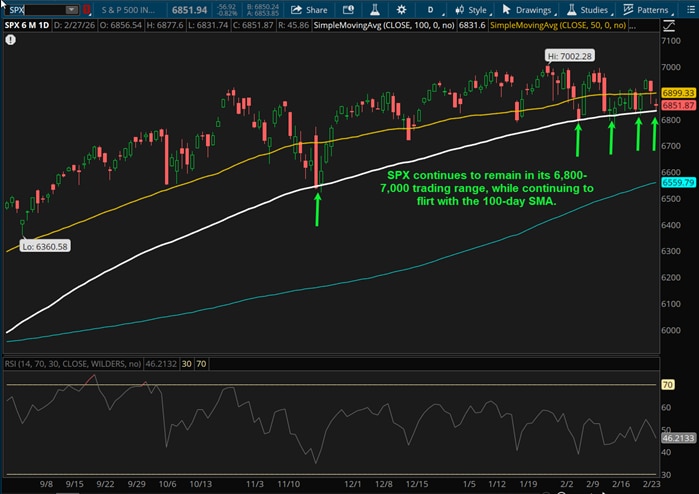Click the O: 6856.54 open value
The height and width of the screenshot is (494, 699).
(120, 25)
